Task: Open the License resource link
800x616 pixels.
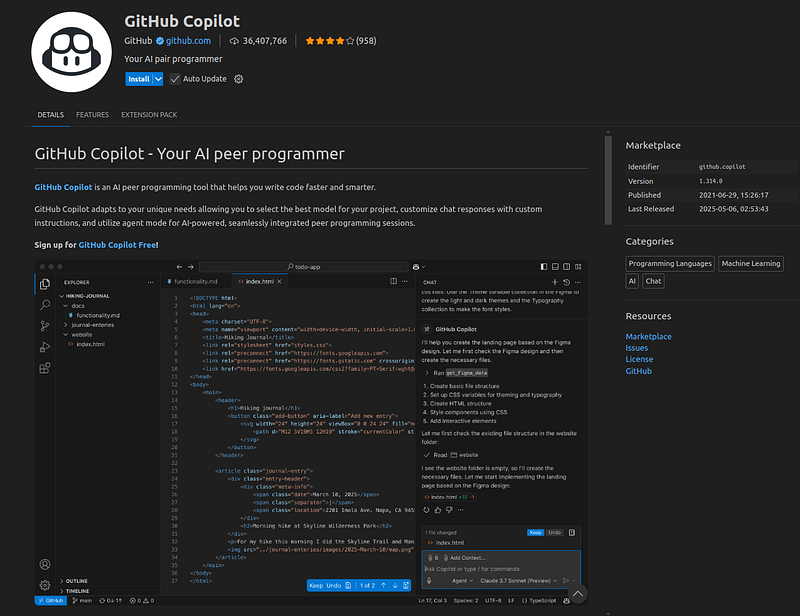Action: tap(639, 359)
